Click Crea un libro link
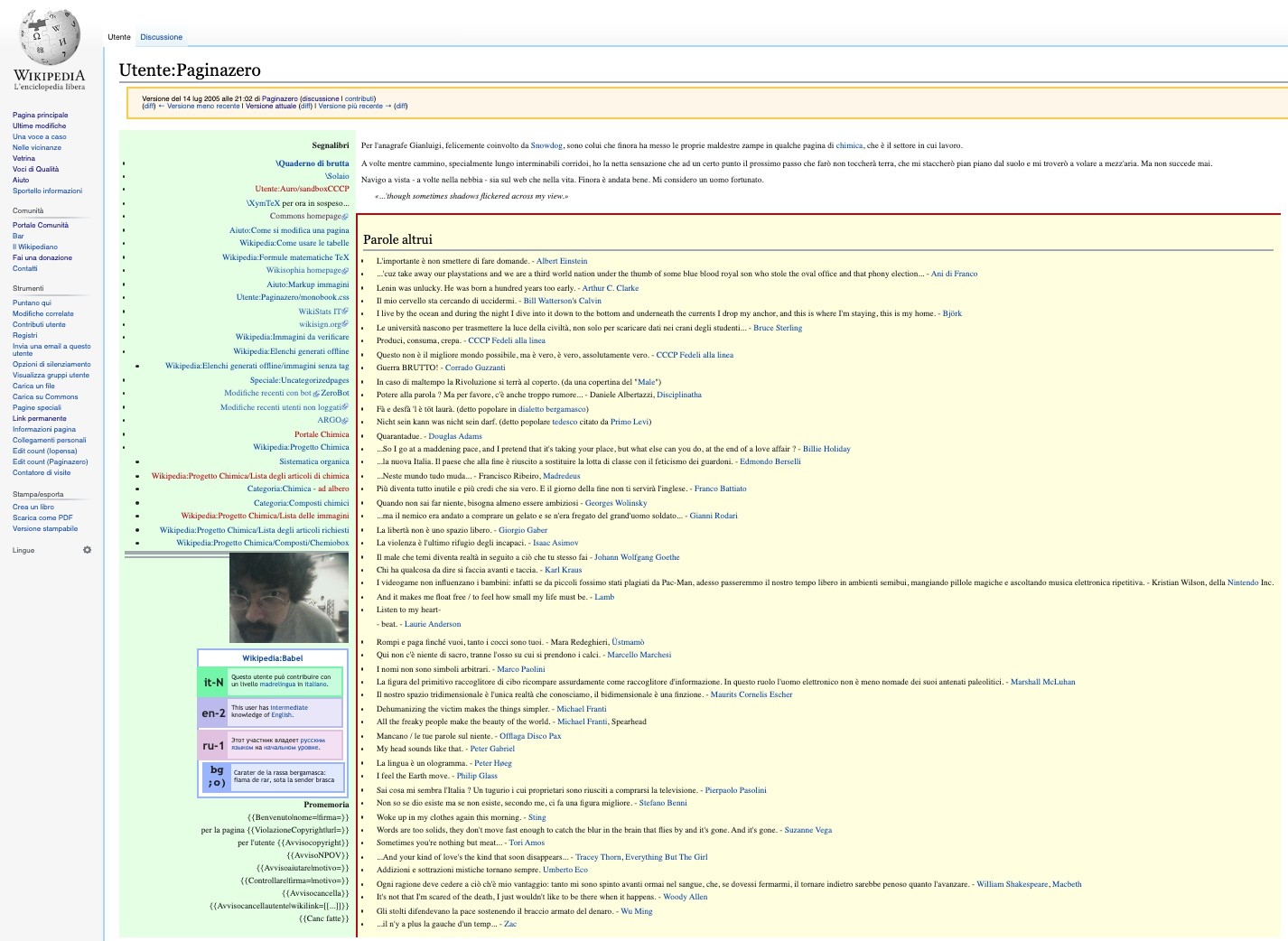Image resolution: width=1288 pixels, height=941 pixels. click(x=33, y=507)
